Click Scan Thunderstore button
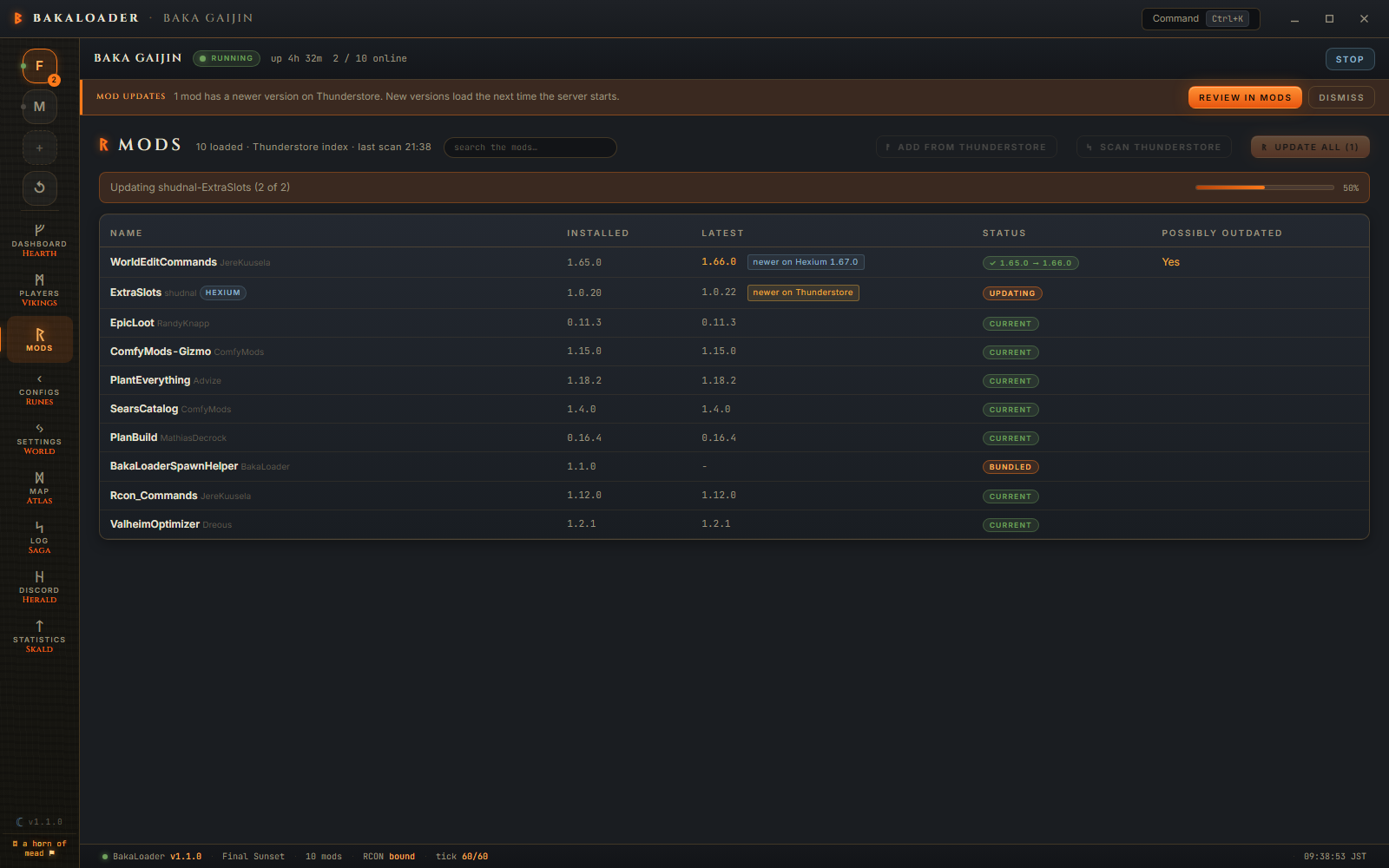The width and height of the screenshot is (1389, 868). pyautogui.click(x=1154, y=148)
